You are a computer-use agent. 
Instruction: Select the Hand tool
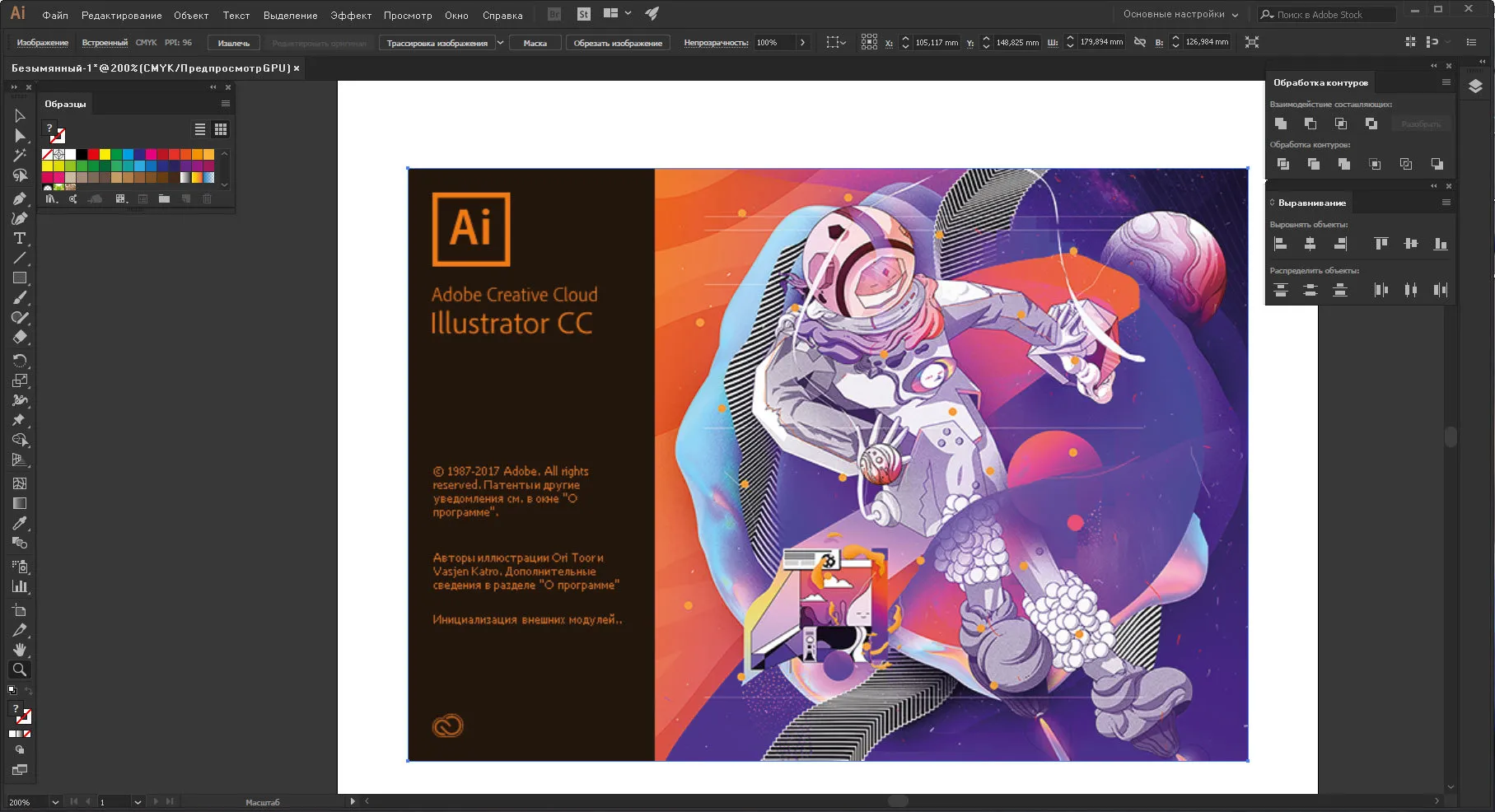click(x=20, y=650)
